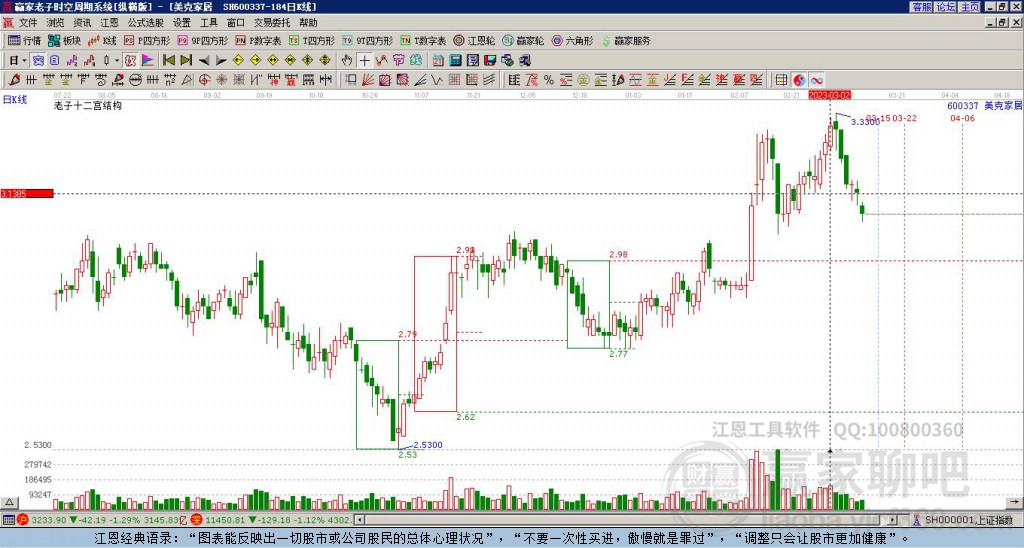The width and height of the screenshot is (1024, 548).
Task: Click the up triangle button at volume pane
Action: 9,502
